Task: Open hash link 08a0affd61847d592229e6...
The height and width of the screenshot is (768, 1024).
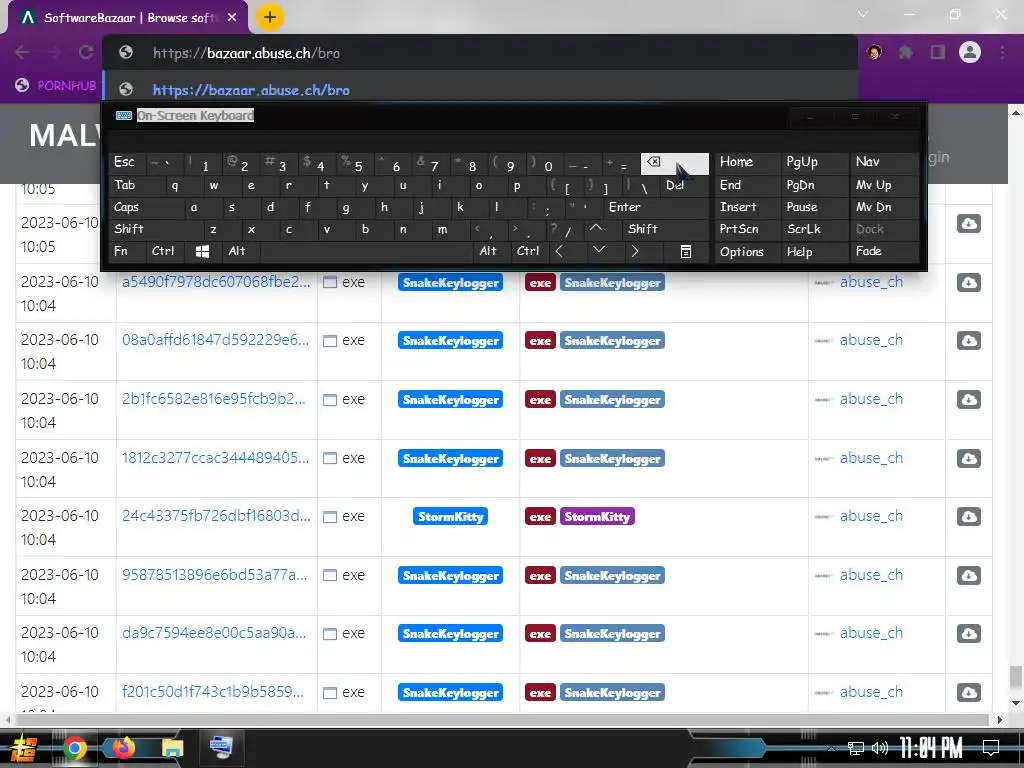Action: point(215,340)
